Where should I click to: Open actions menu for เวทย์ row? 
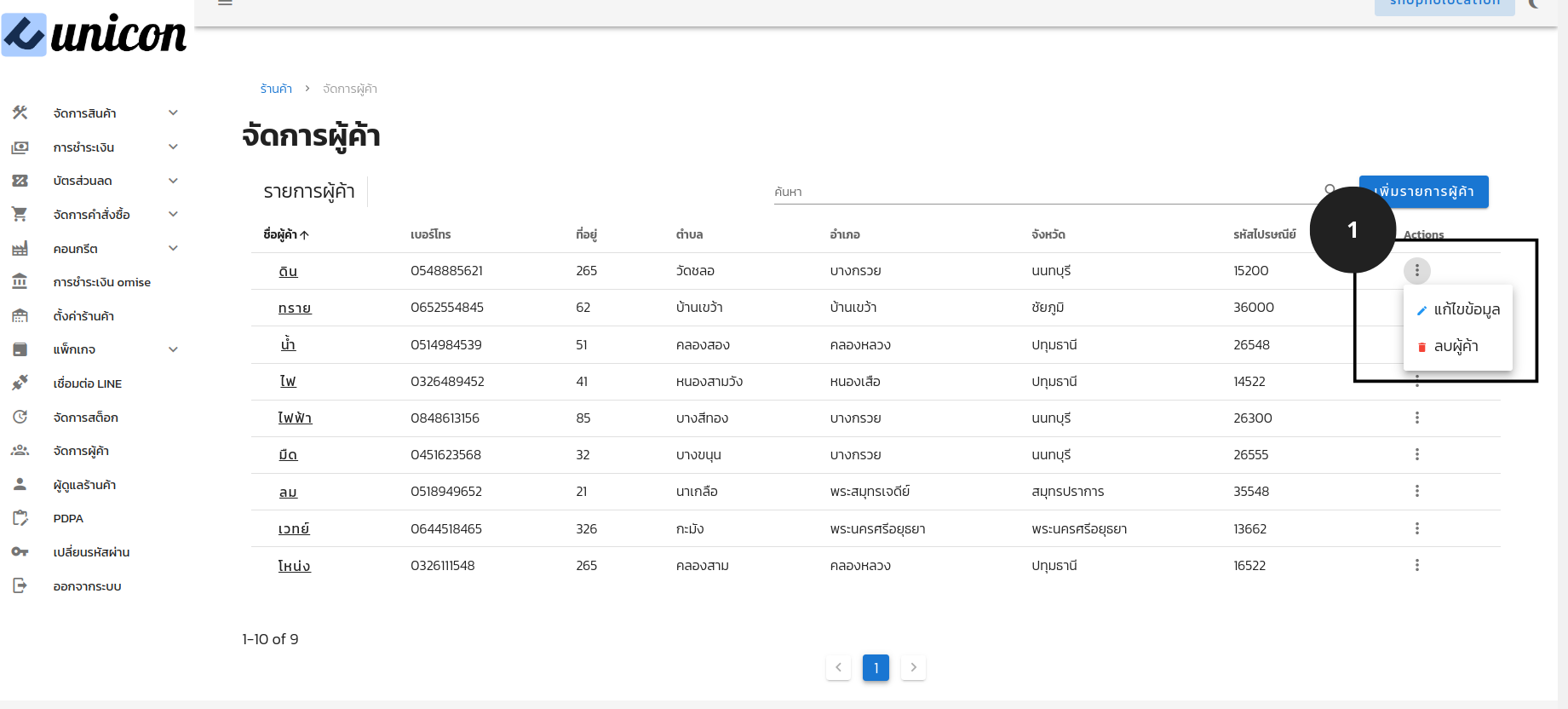(1416, 528)
